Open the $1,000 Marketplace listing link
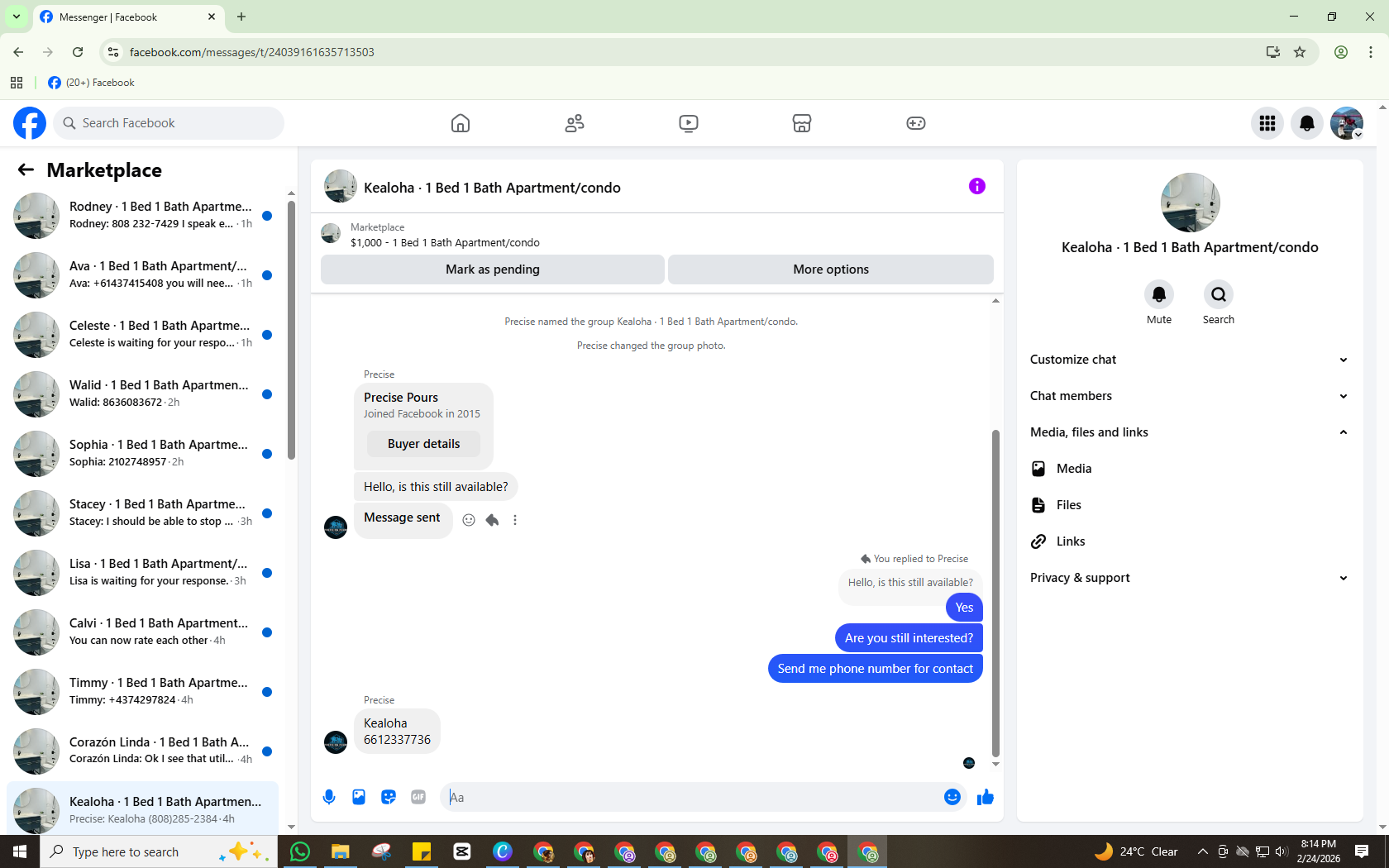The height and width of the screenshot is (868, 1389). (445, 243)
